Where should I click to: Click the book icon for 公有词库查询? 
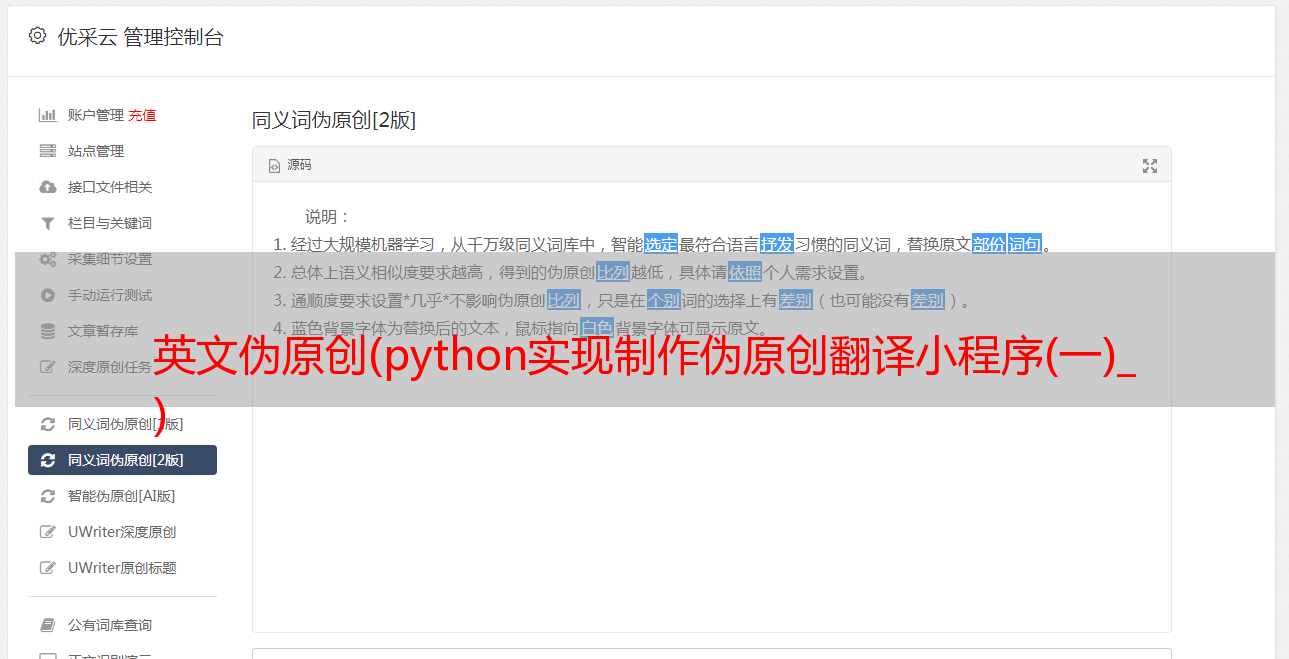click(47, 625)
